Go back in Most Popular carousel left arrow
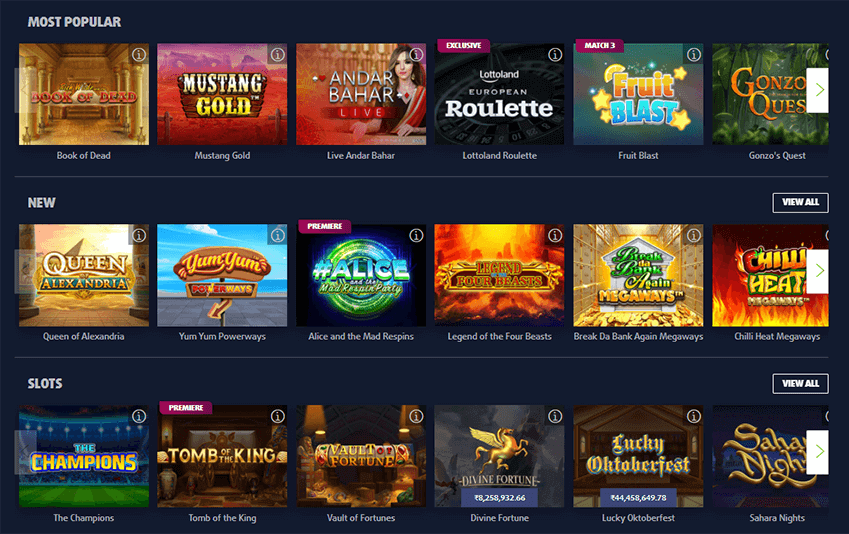The image size is (849, 534). click(x=25, y=90)
